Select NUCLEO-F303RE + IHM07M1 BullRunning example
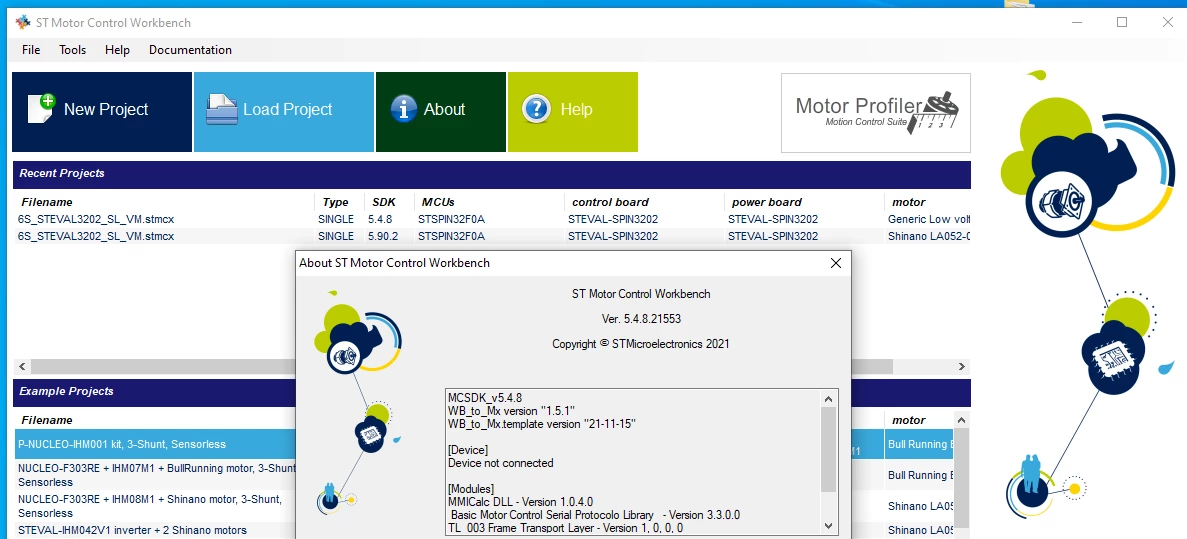 [x=155, y=475]
